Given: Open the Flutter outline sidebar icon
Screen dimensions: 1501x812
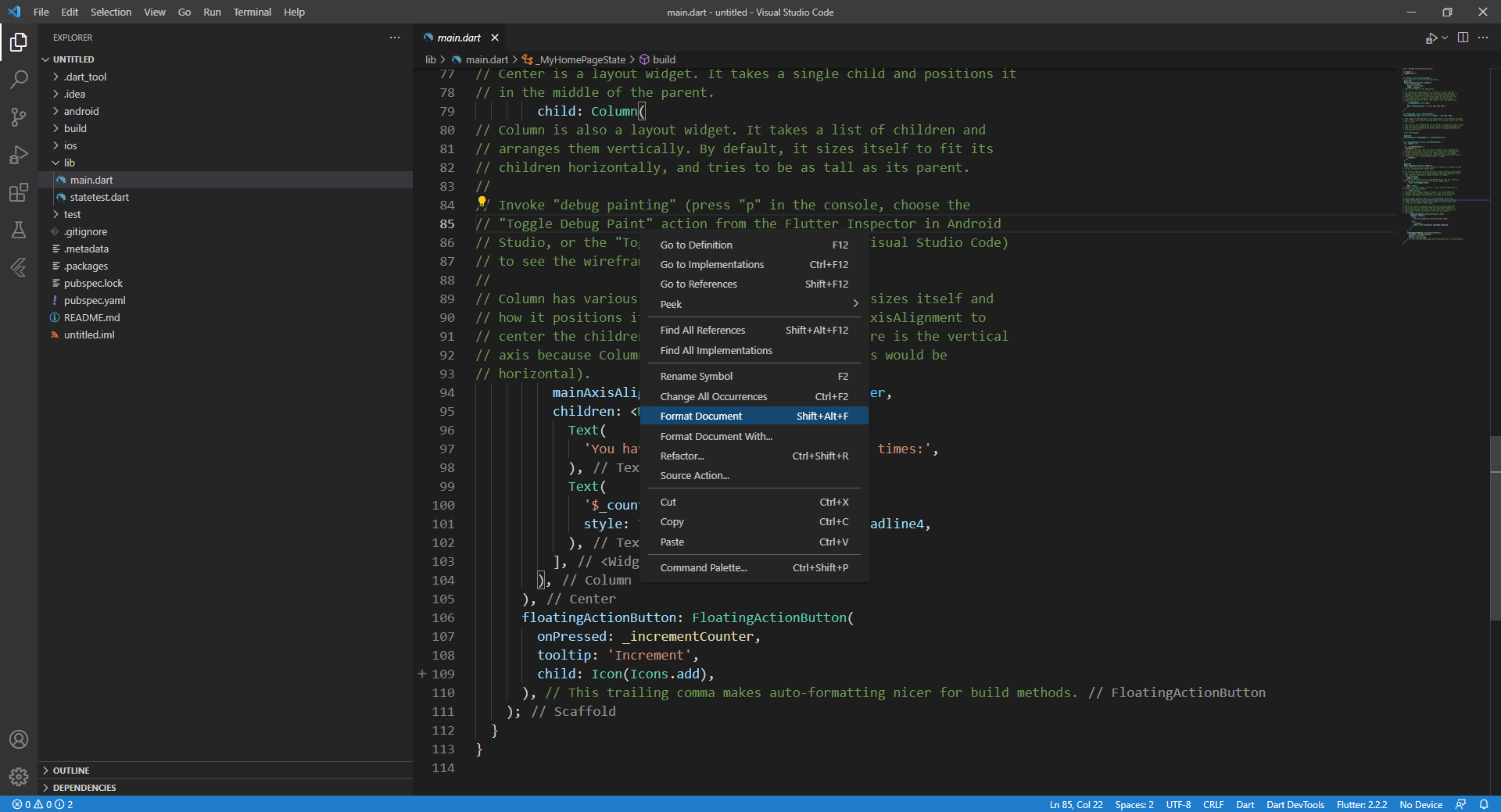Looking at the screenshot, I should click(19, 267).
